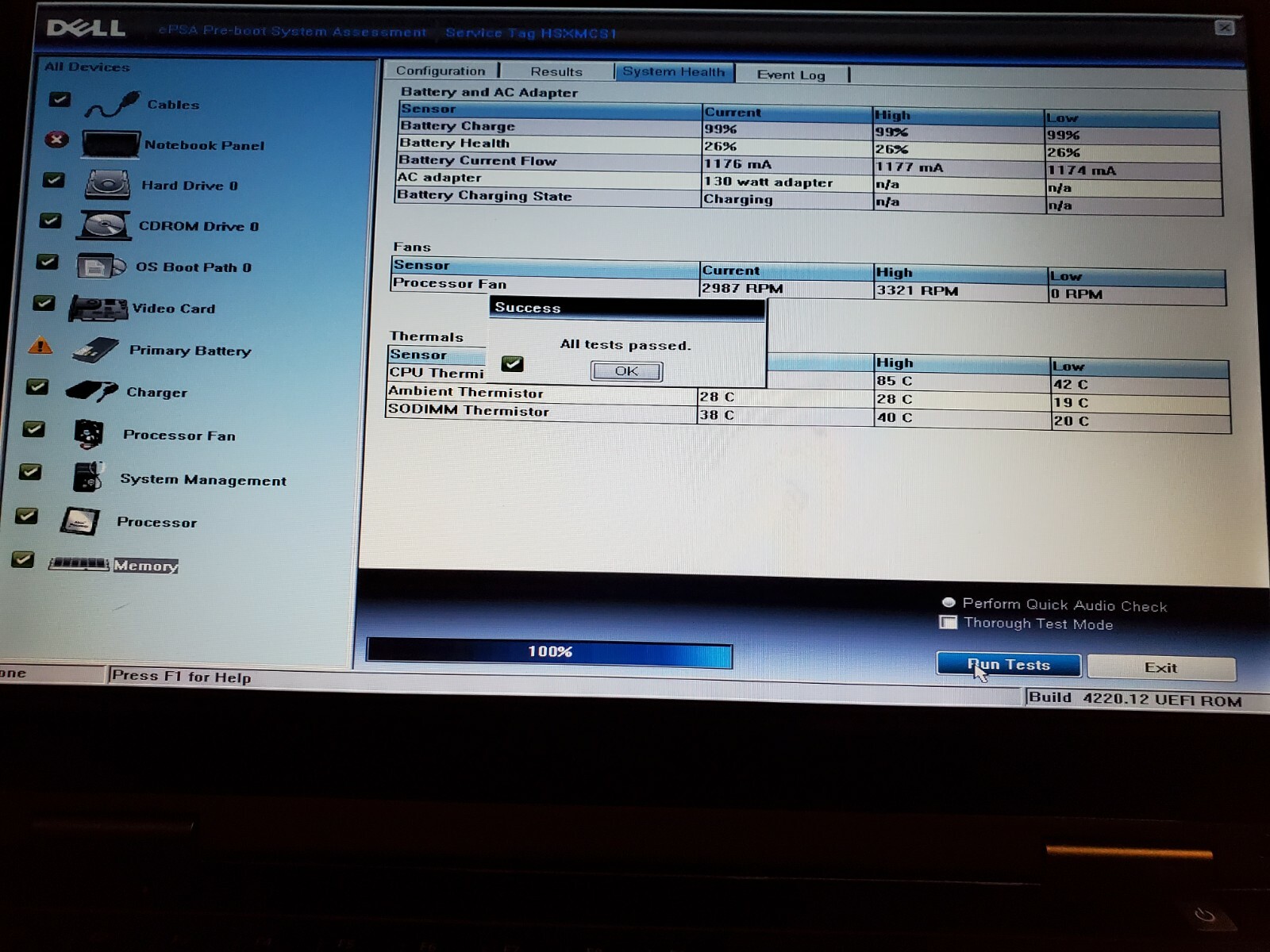
Task: Select the System Management label
Action: tap(203, 480)
